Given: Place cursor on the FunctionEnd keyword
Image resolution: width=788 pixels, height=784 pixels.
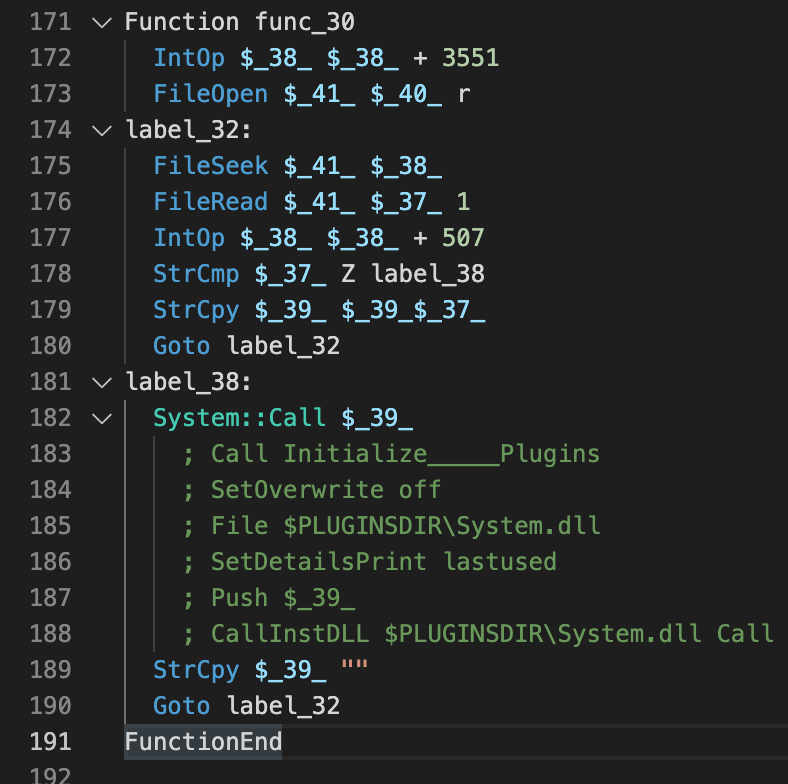Looking at the screenshot, I should point(203,742).
